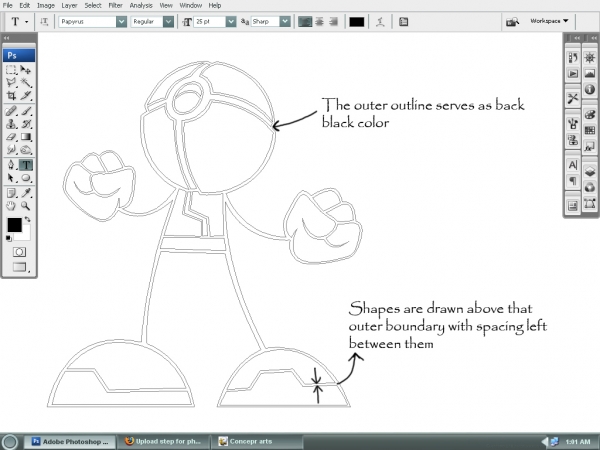Screen dimensions: 600x450
Task: Open the Layer menu
Action: [x=69, y=5]
